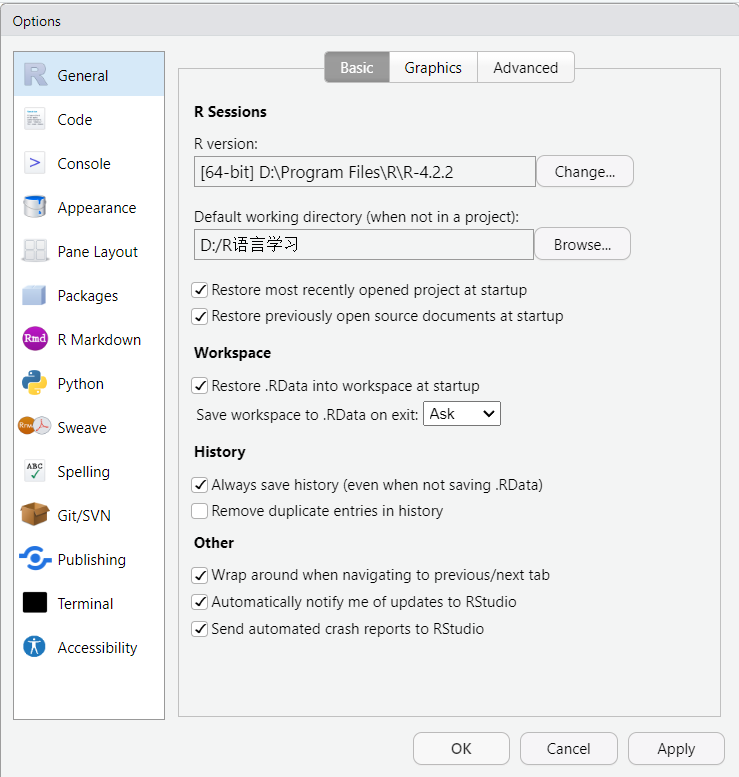This screenshot has height=777, width=739.
Task: Disable Automatically notify me of updates
Action: pos(200,602)
